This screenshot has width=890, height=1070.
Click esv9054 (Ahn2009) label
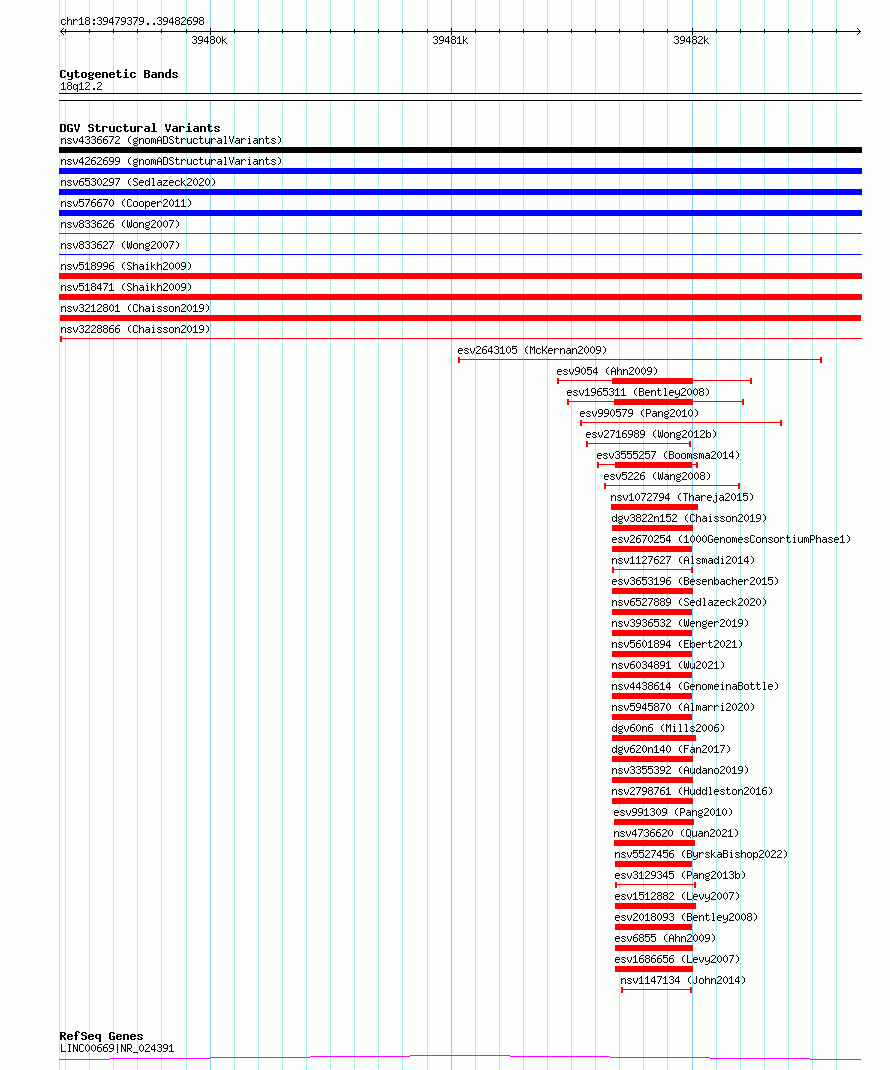pyautogui.click(x=607, y=371)
